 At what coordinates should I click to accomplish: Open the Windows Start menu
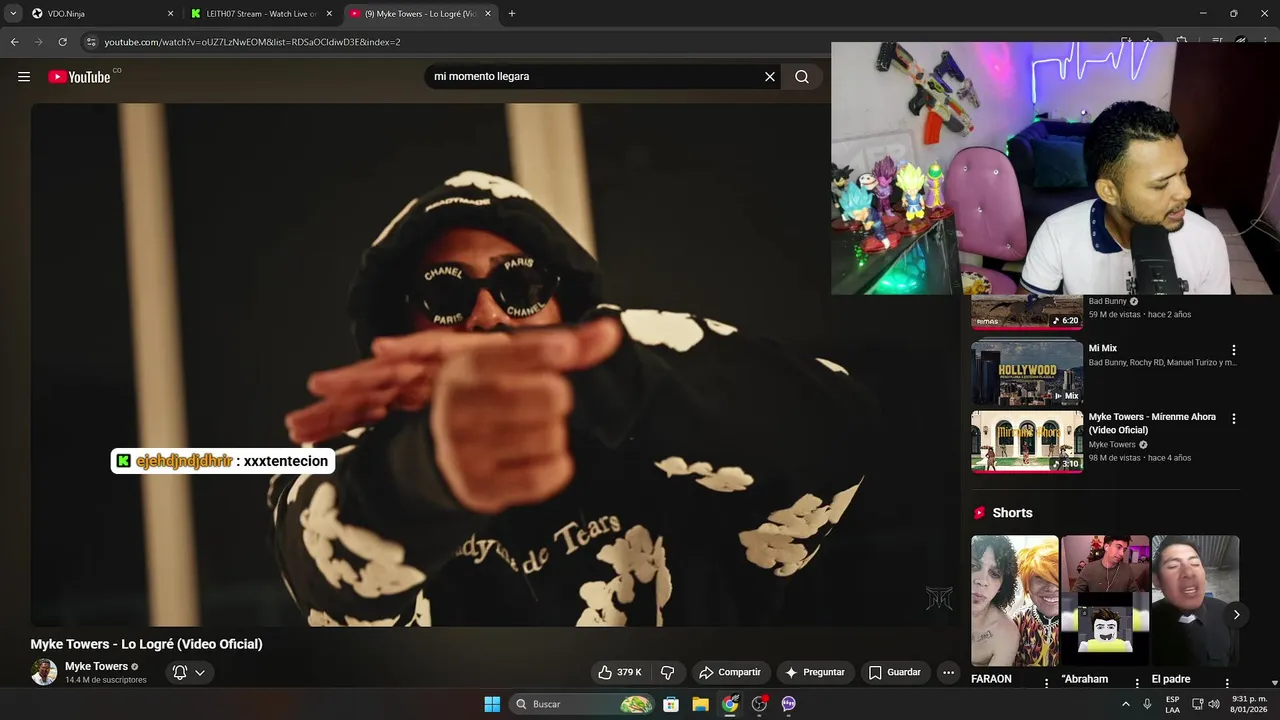[x=492, y=704]
